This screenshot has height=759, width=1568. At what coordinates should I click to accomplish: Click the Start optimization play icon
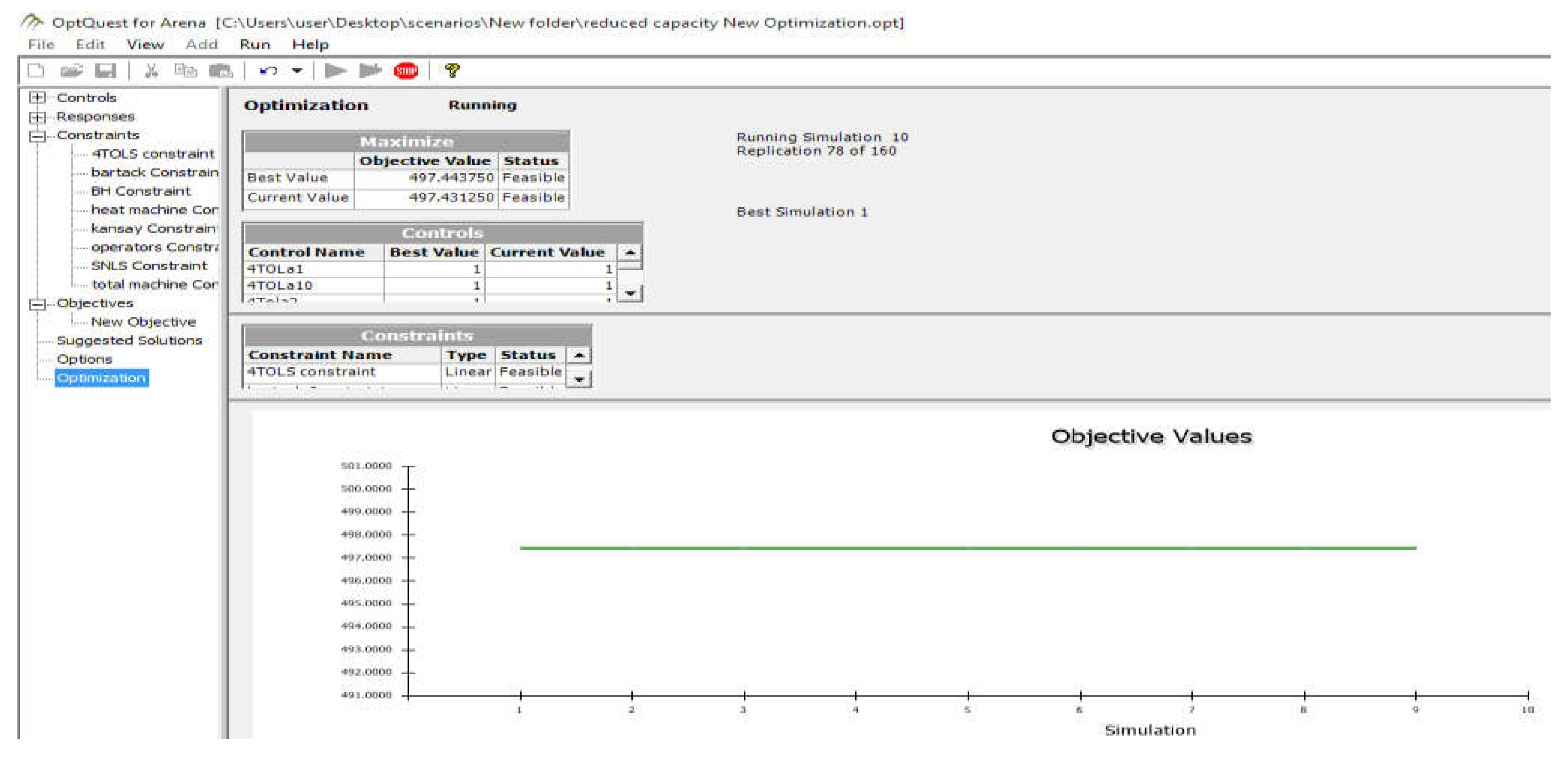point(335,71)
